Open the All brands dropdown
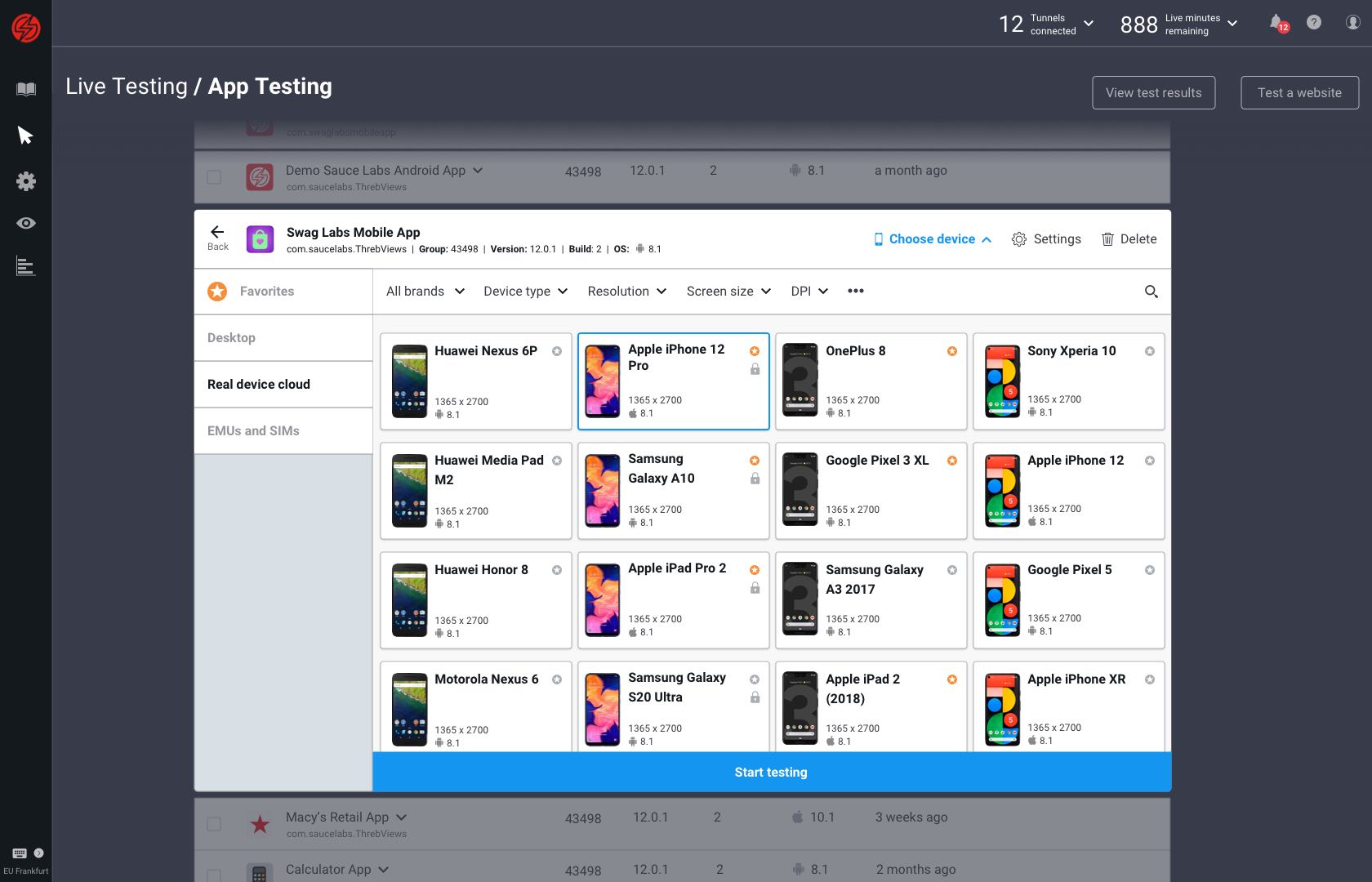Screen dimensions: 1372x882 tap(425, 292)
